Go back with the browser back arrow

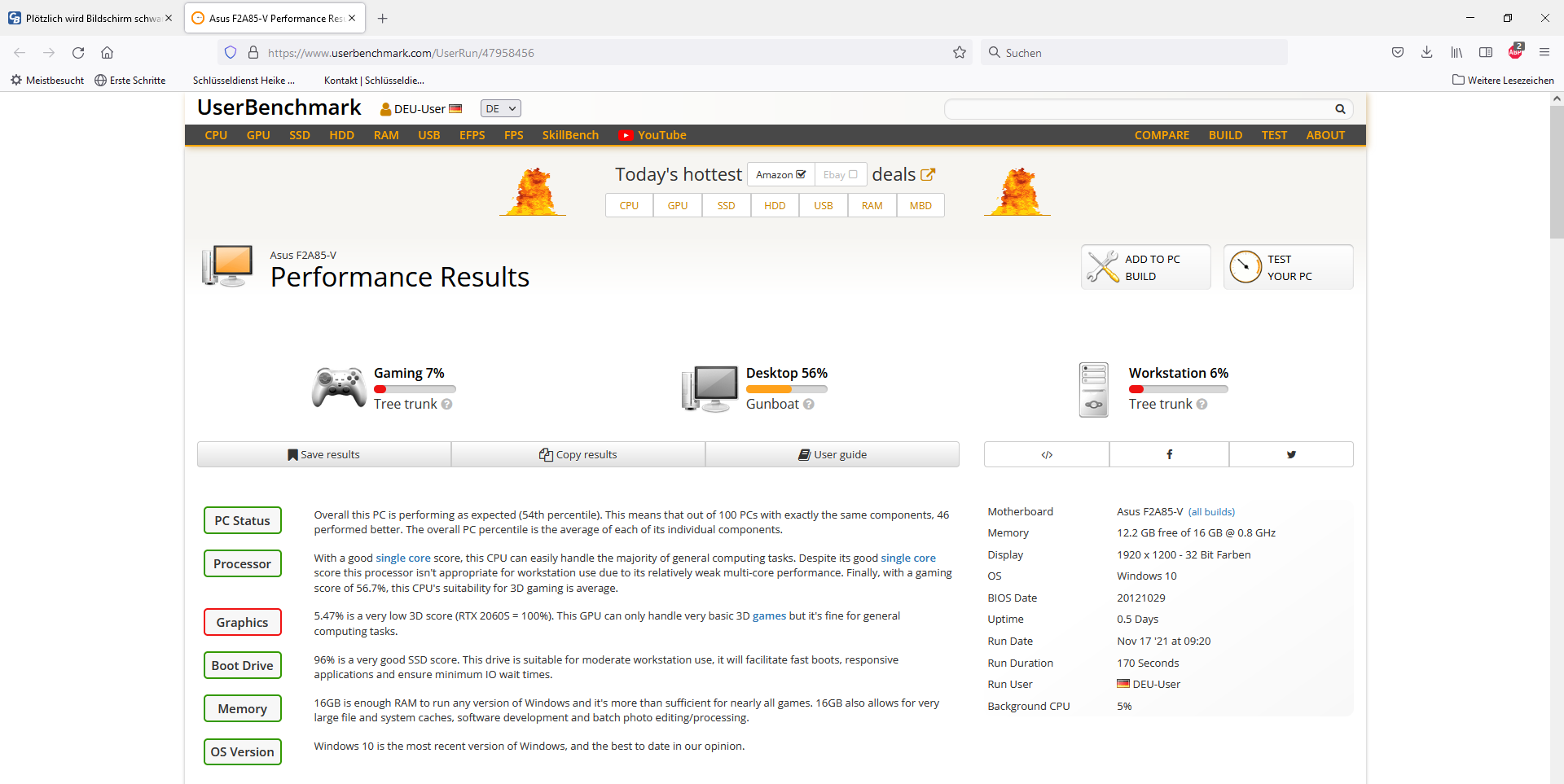(20, 53)
